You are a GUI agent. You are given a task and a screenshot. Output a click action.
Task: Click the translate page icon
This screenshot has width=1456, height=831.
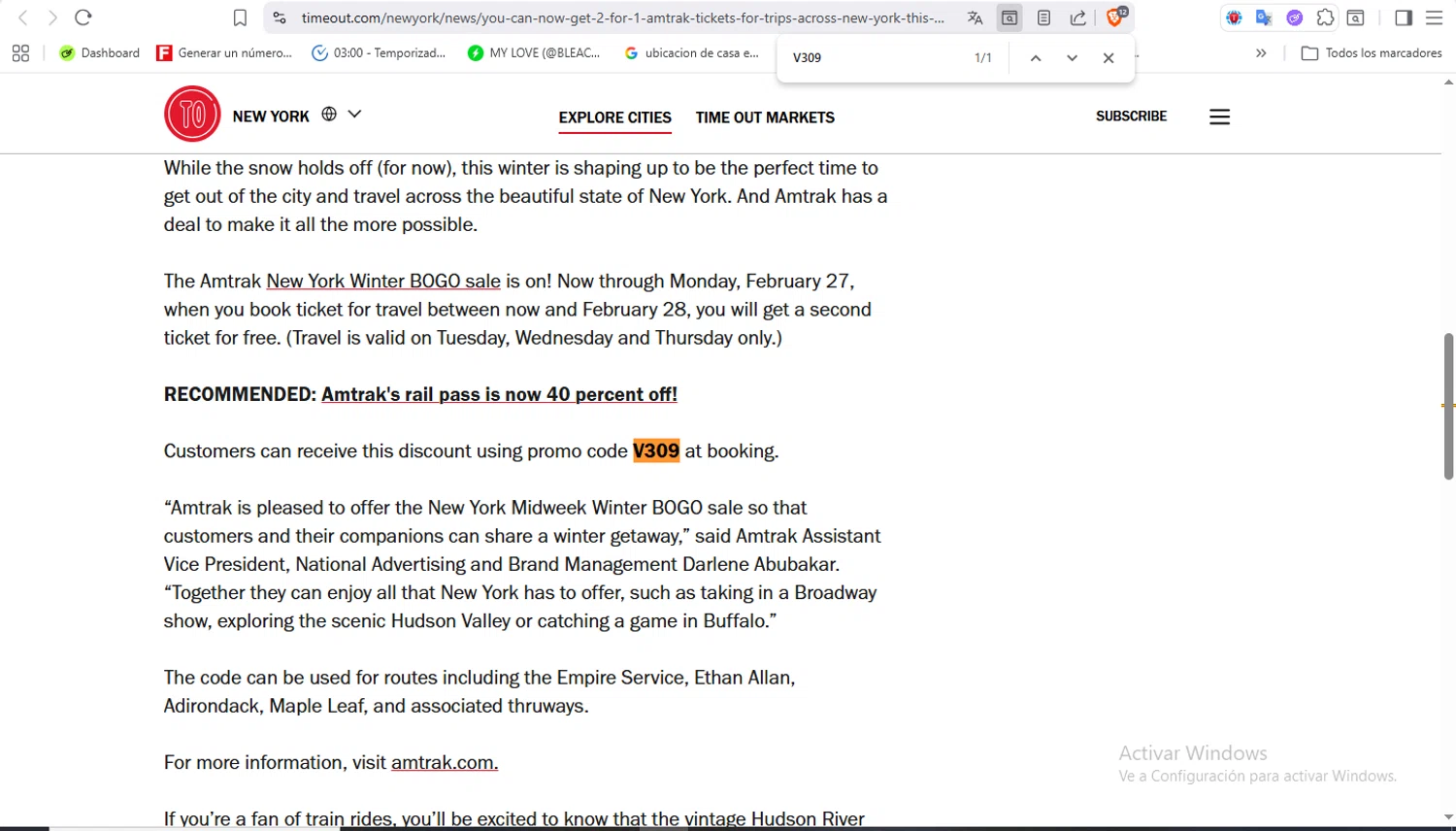(x=976, y=17)
